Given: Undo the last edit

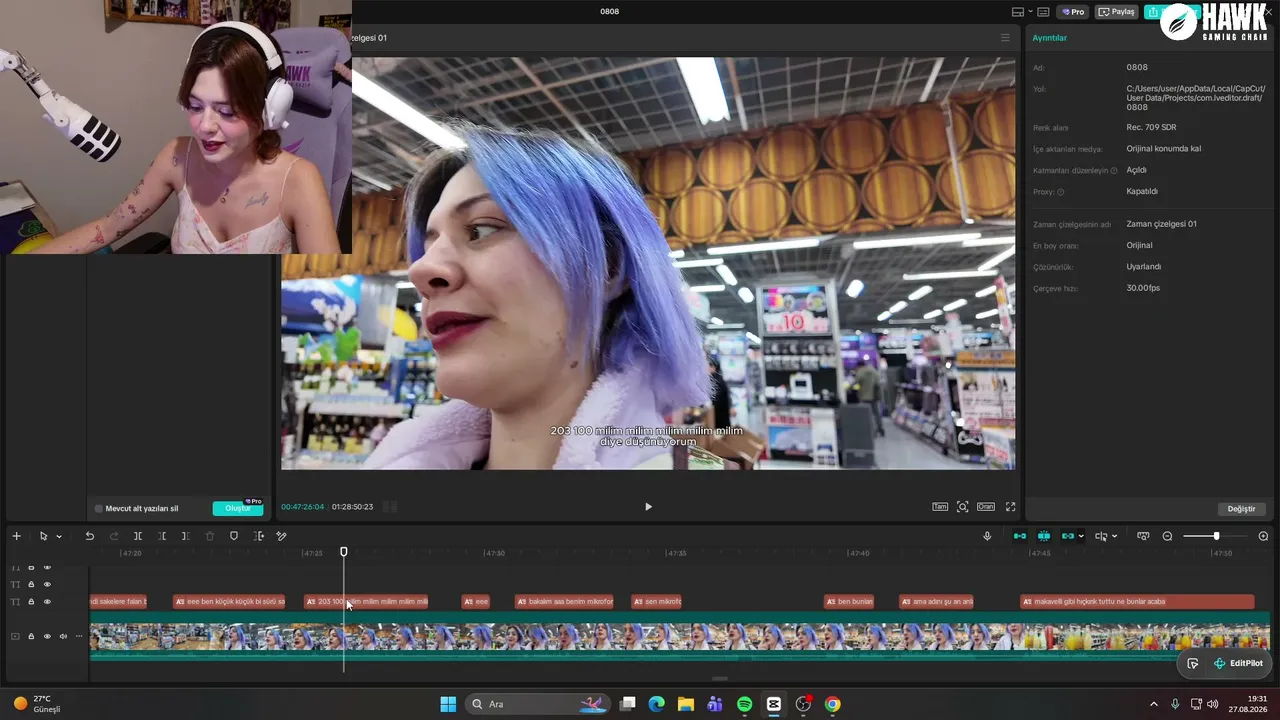Looking at the screenshot, I should pos(89,536).
